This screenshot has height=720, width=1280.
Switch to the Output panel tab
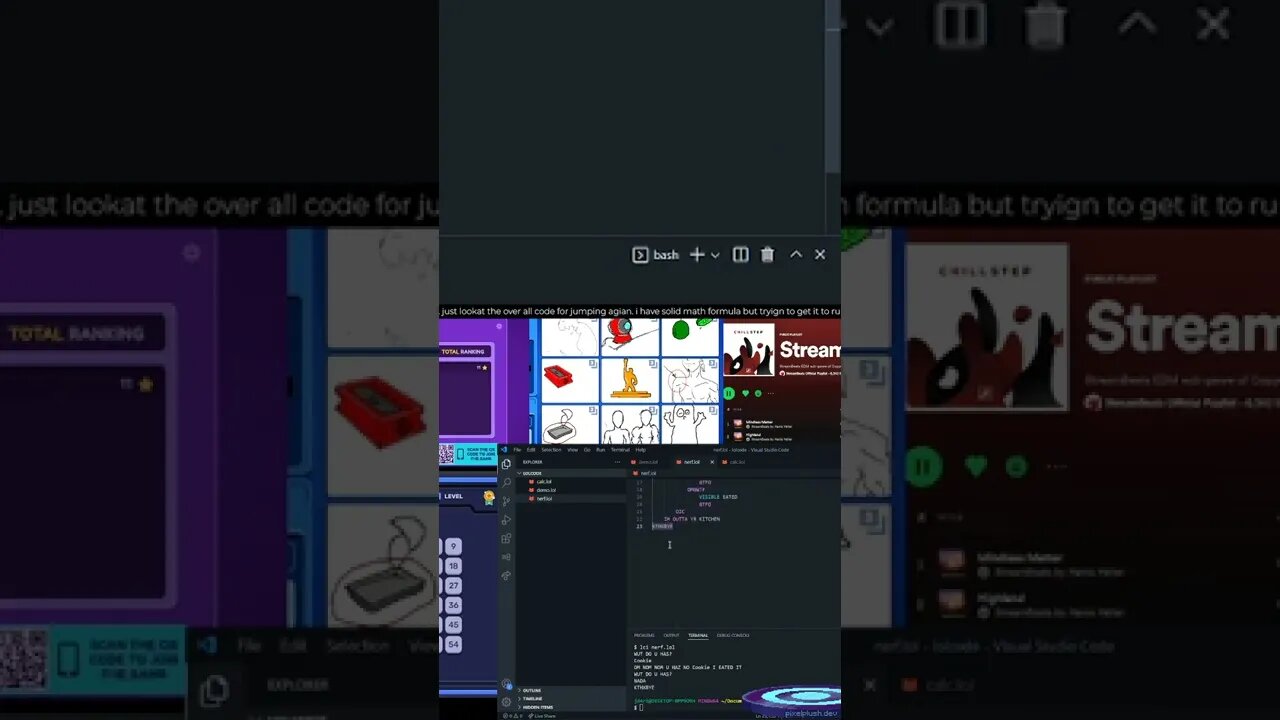[x=671, y=635]
